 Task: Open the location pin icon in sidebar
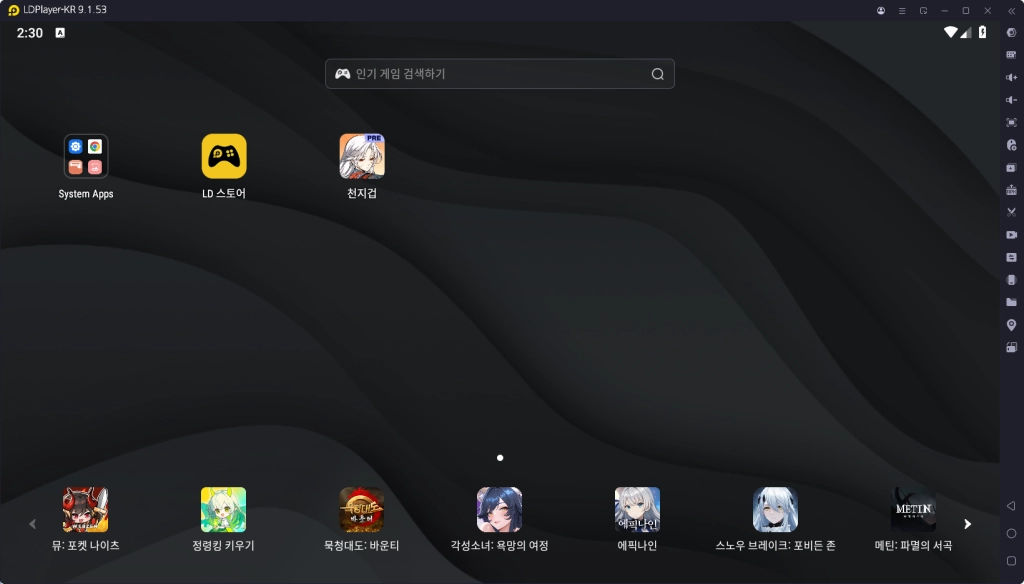click(1011, 325)
